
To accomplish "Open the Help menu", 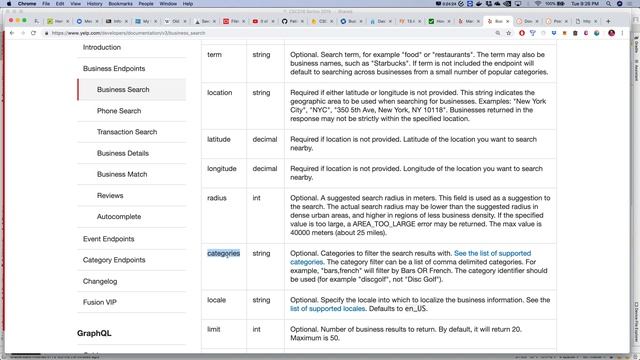I will [188, 4].
